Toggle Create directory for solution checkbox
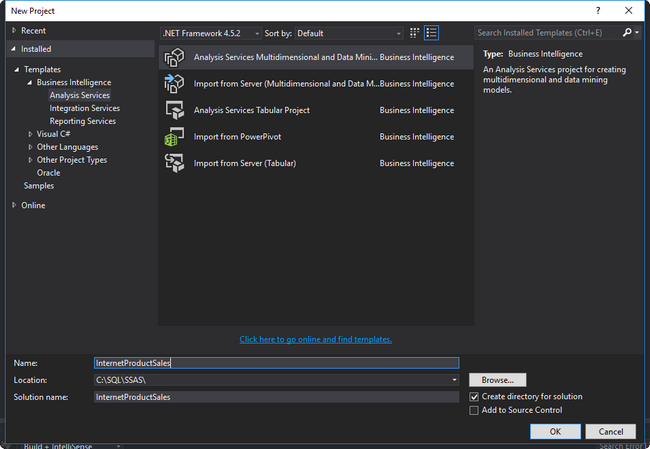Image resolution: width=650 pixels, height=449 pixels. pos(474,397)
